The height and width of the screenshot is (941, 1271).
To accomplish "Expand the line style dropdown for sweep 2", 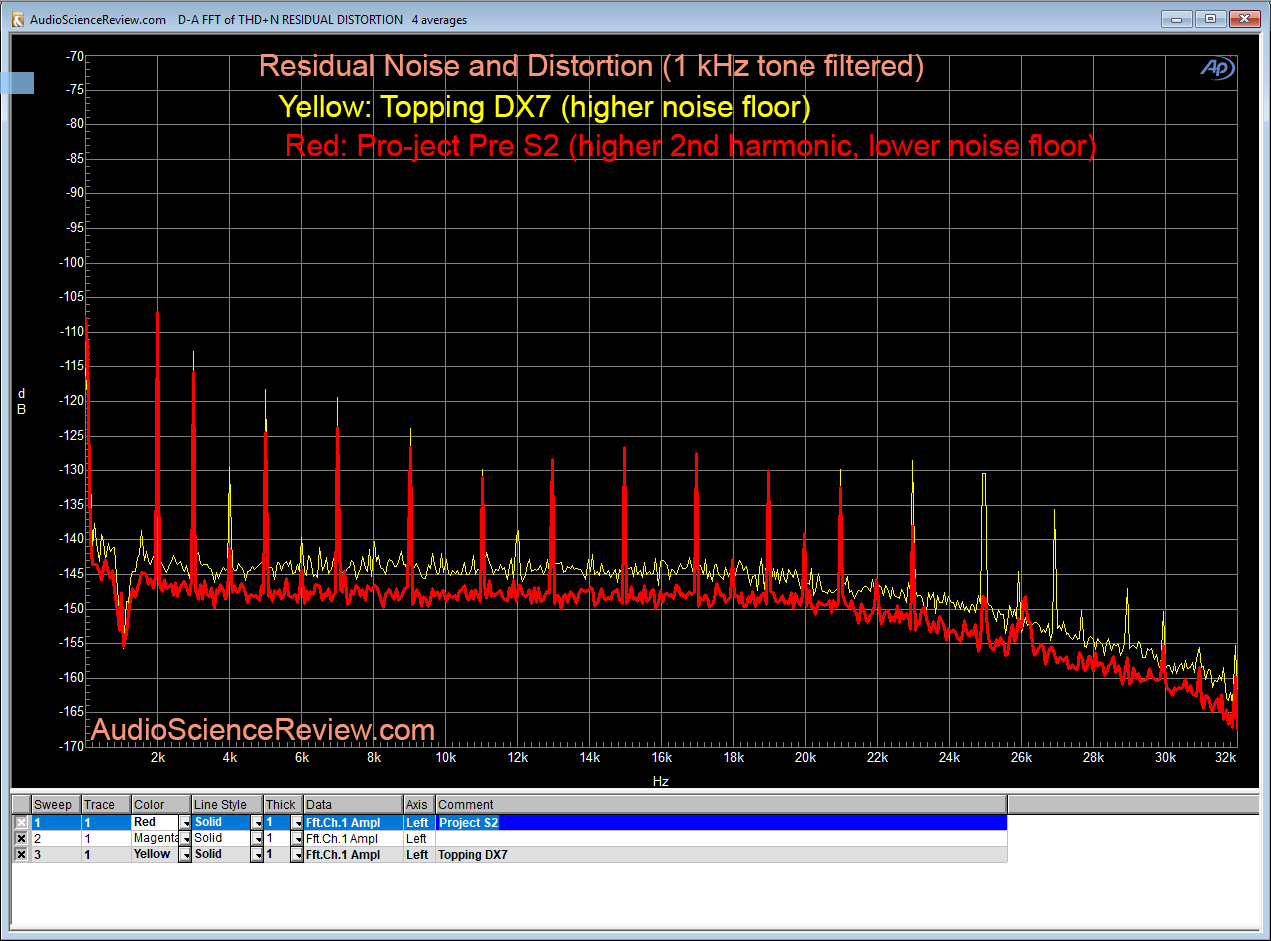I will tap(257, 838).
